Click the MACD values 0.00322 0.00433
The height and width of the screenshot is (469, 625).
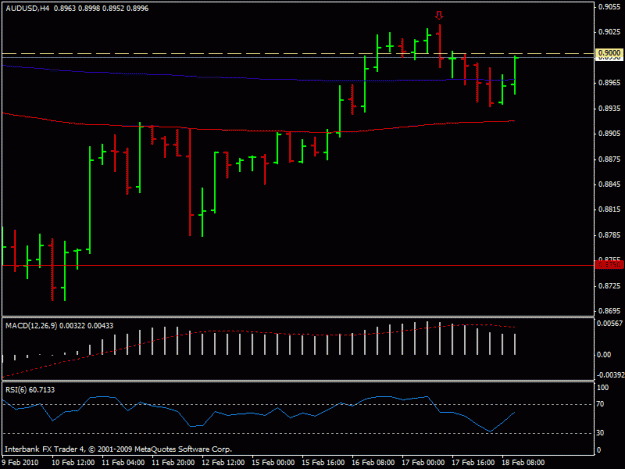[86, 326]
